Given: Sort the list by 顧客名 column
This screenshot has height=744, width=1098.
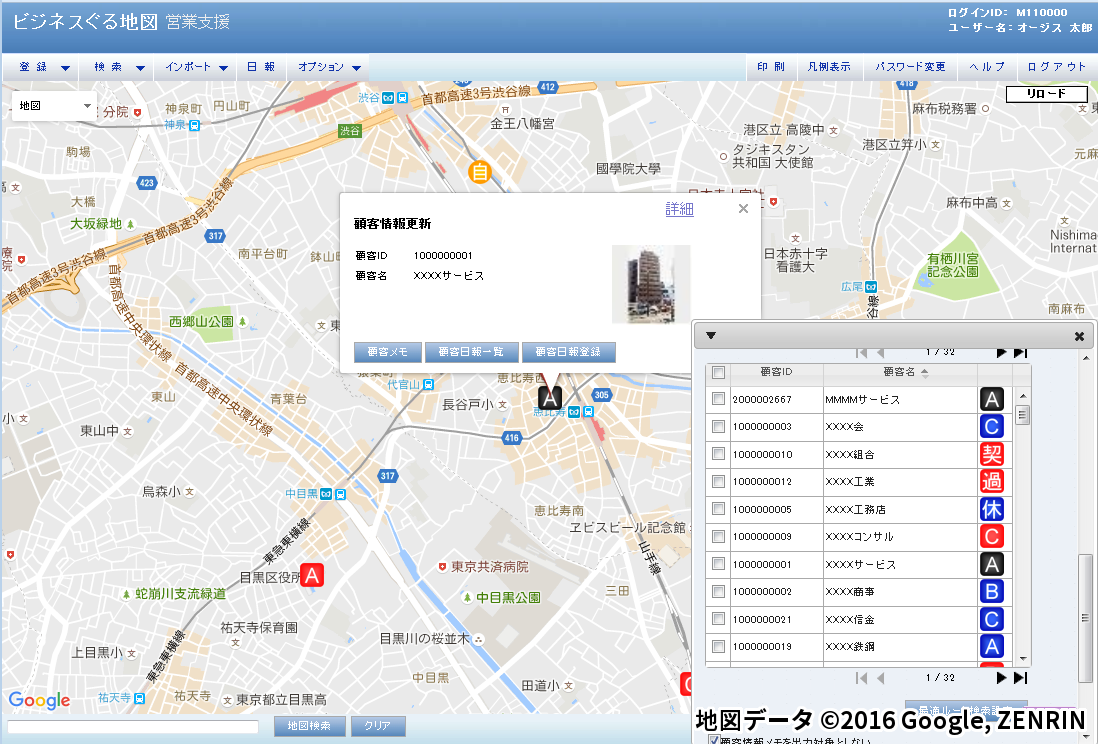Looking at the screenshot, I should tap(900, 372).
